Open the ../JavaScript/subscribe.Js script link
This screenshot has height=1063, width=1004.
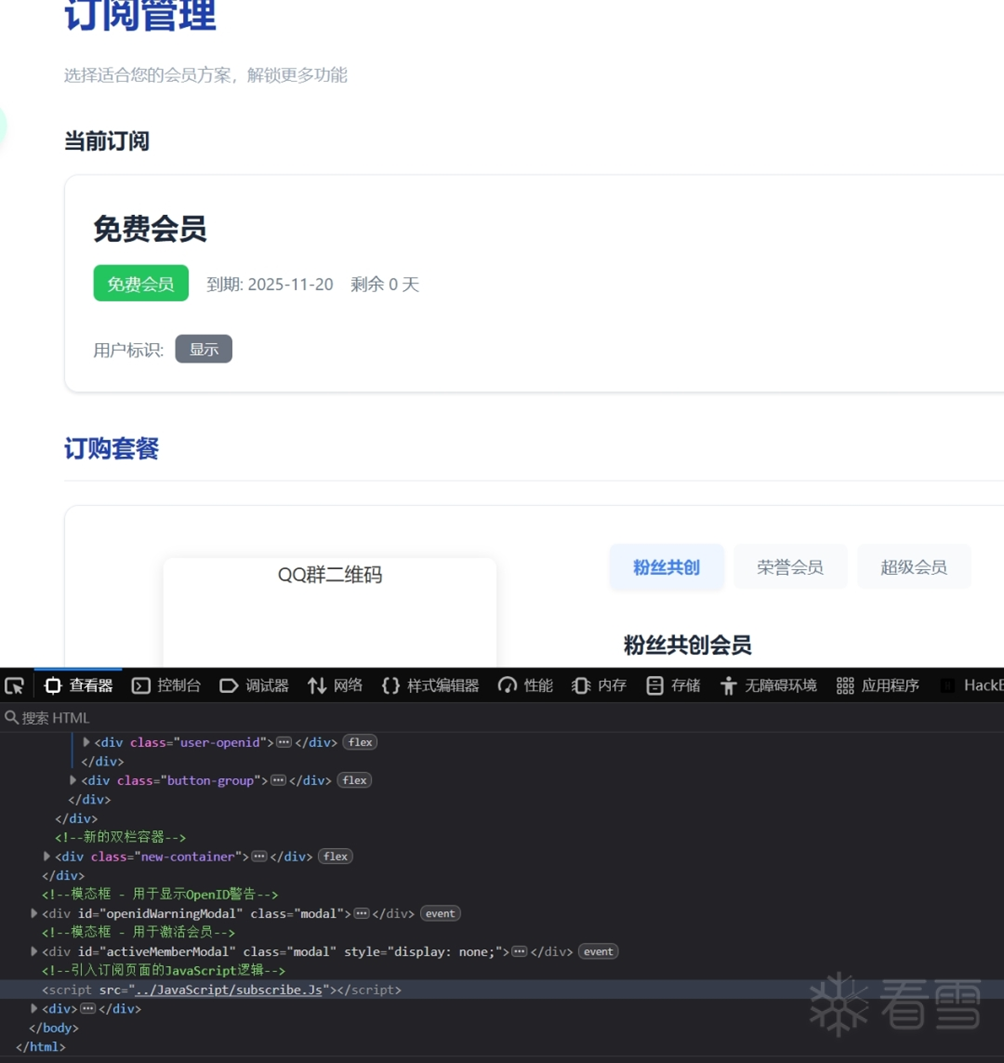point(228,990)
